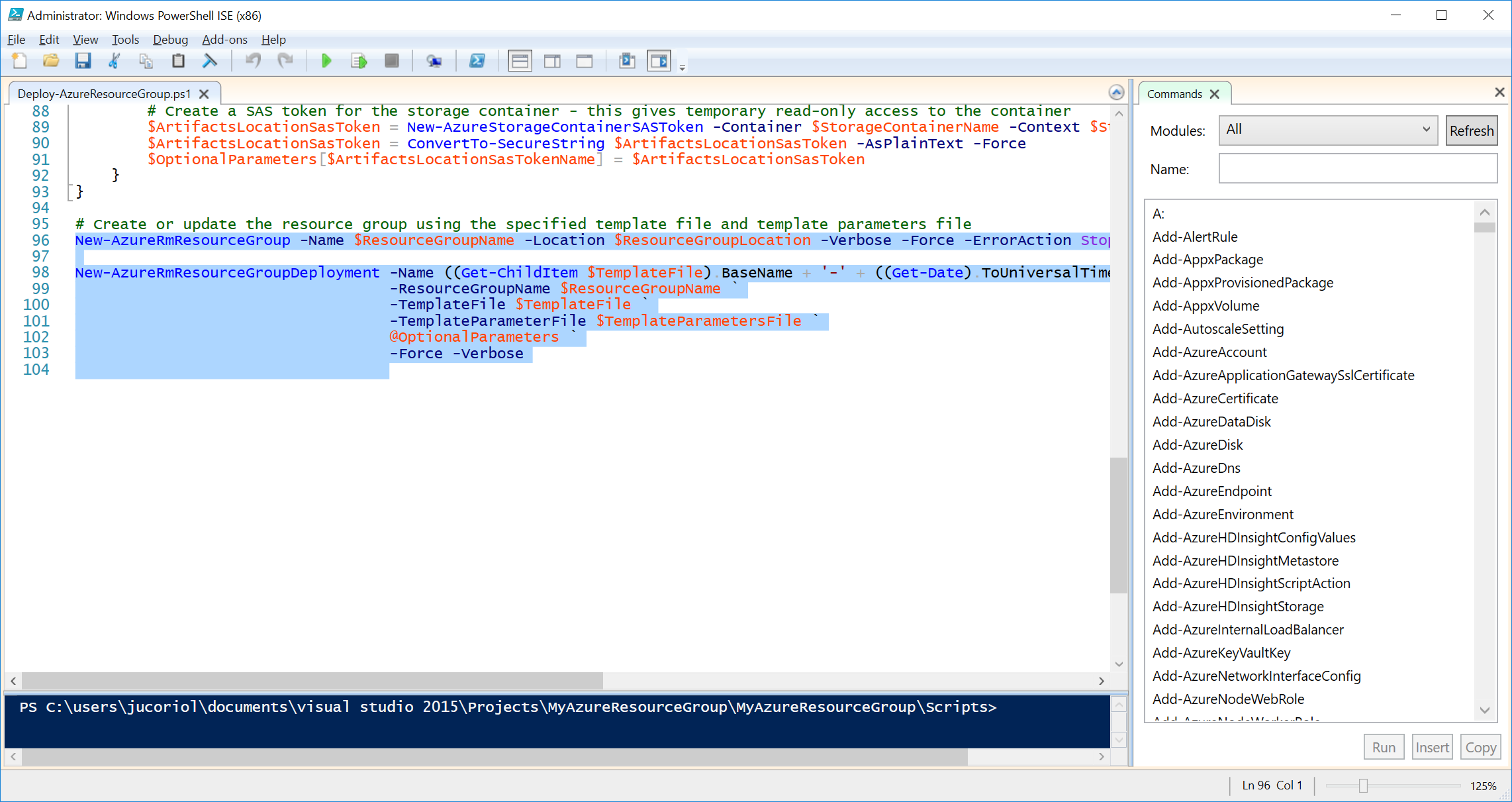
Task: Click the Save script floppy icon
Action: point(83,61)
